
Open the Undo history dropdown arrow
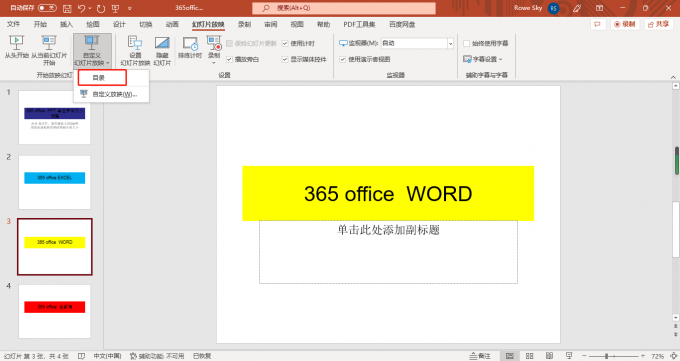pyautogui.click(x=90, y=8)
